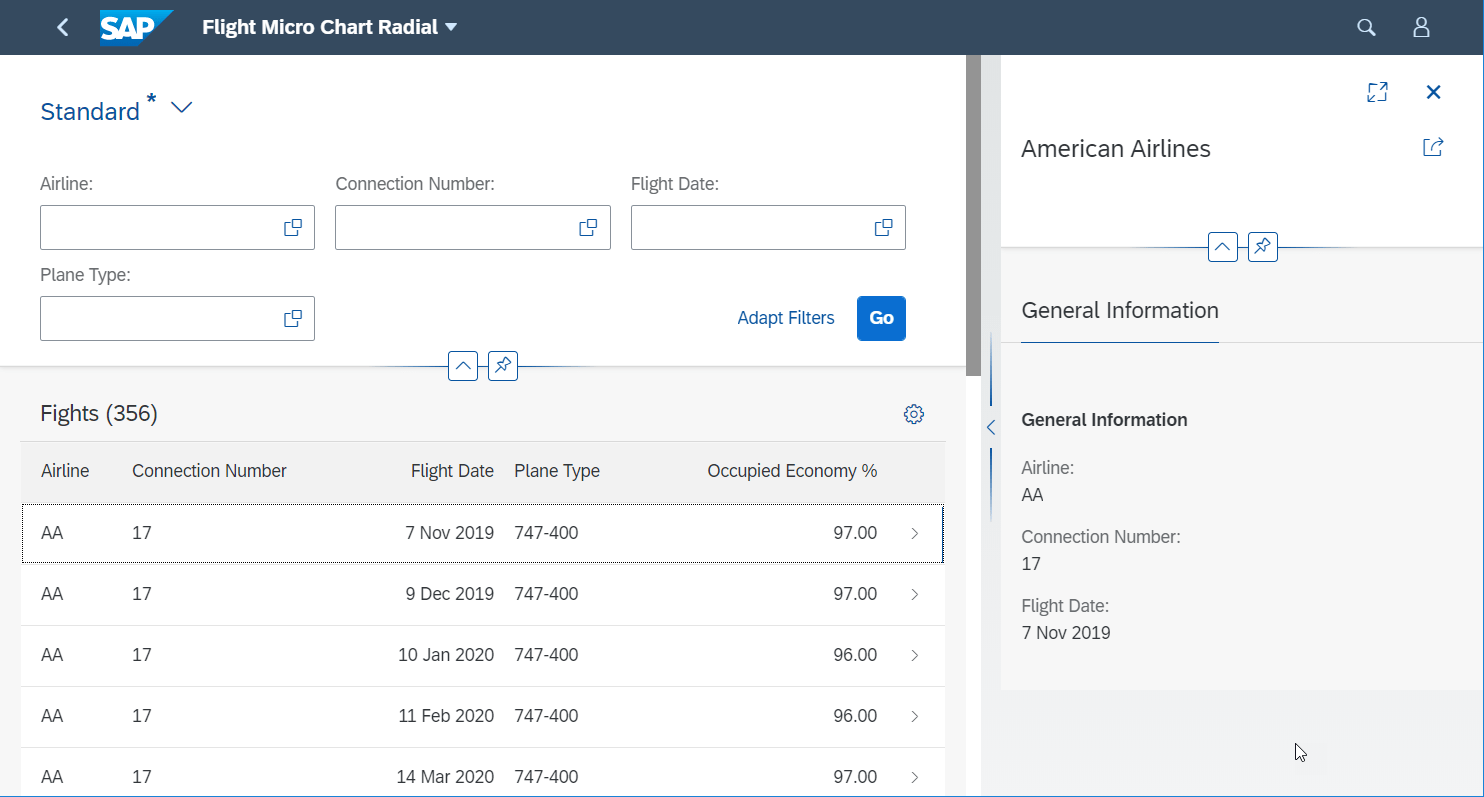
Task: Open value help for Flight Date filter
Action: [x=882, y=227]
